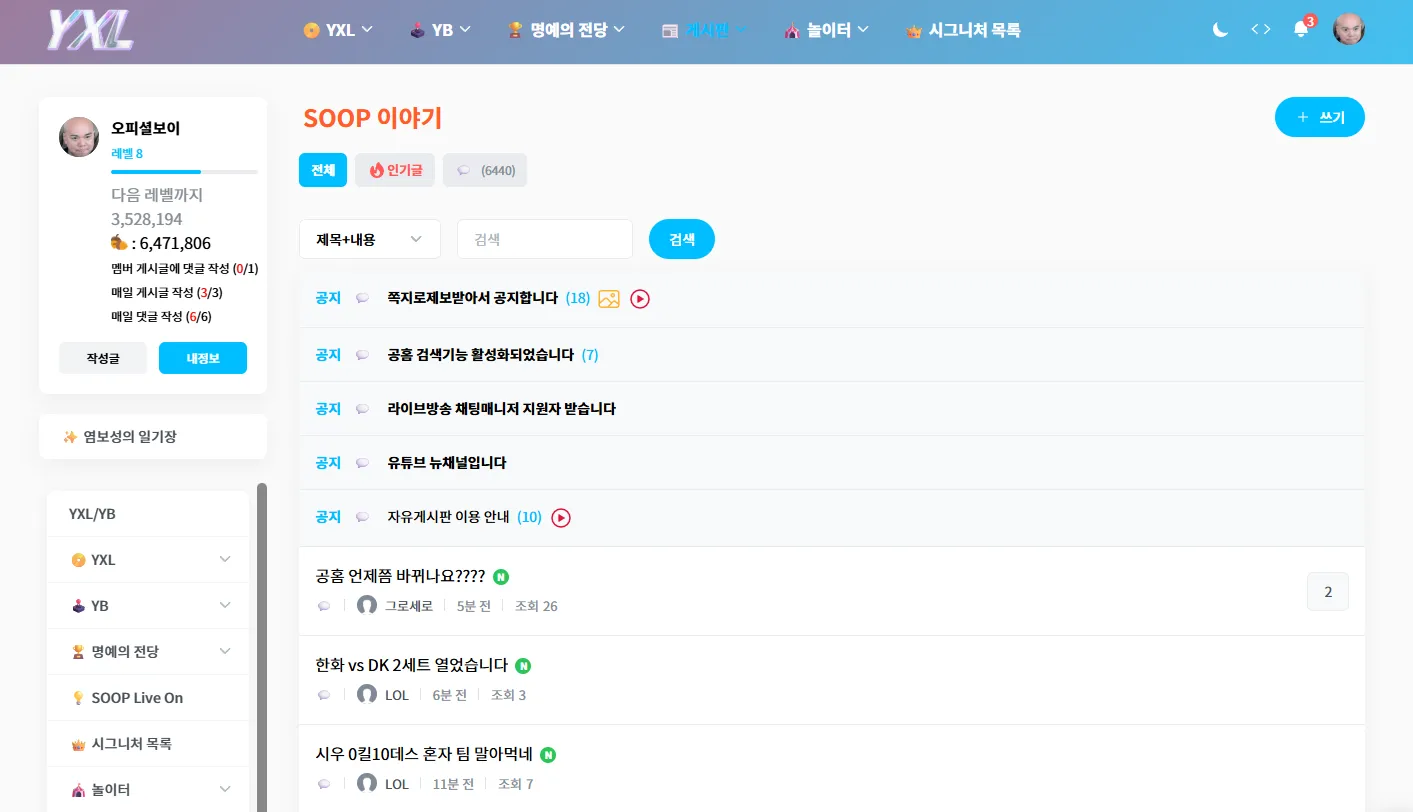Open the notice 자유게시판 이용 안내

click(448, 517)
